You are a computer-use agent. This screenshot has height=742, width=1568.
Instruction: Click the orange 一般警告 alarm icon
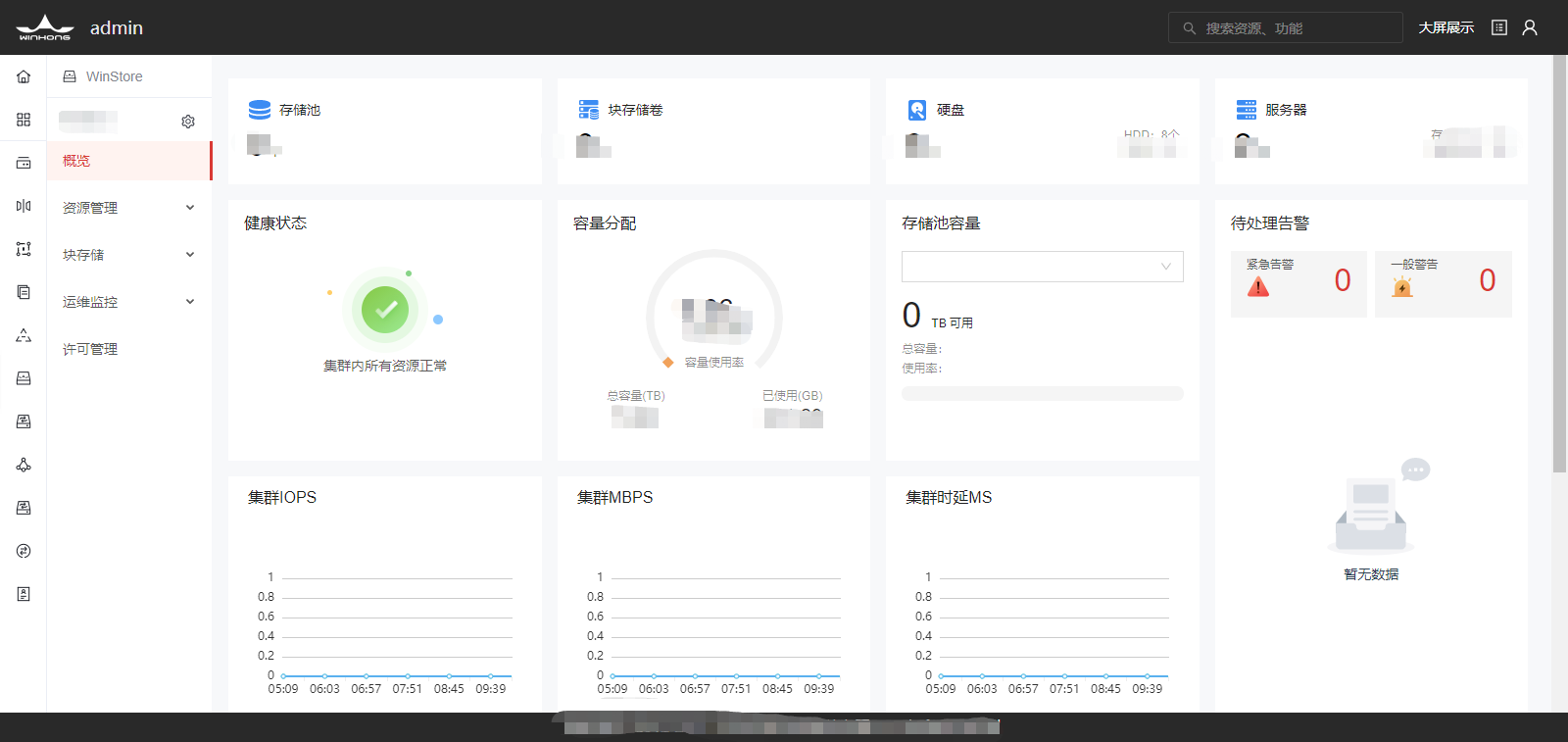click(x=1402, y=286)
